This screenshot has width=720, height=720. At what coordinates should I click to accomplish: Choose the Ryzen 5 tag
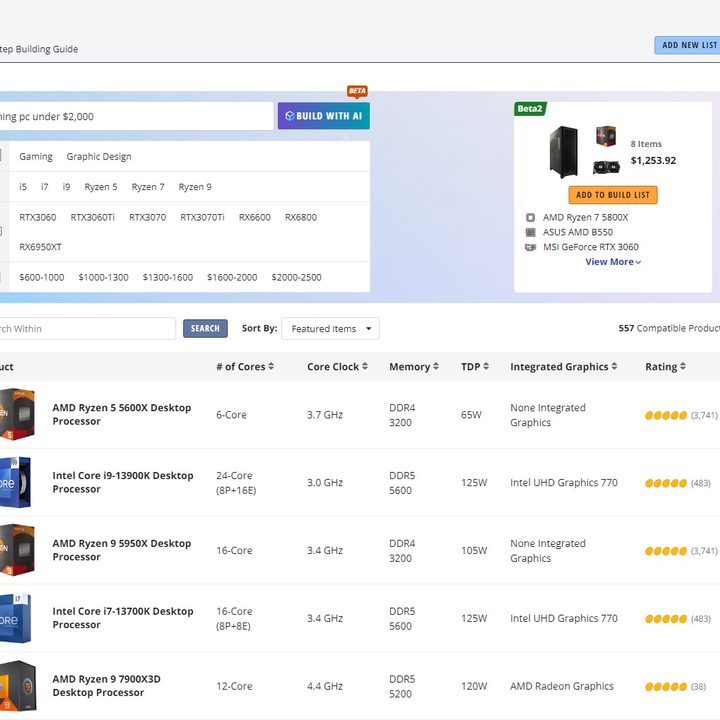101,187
